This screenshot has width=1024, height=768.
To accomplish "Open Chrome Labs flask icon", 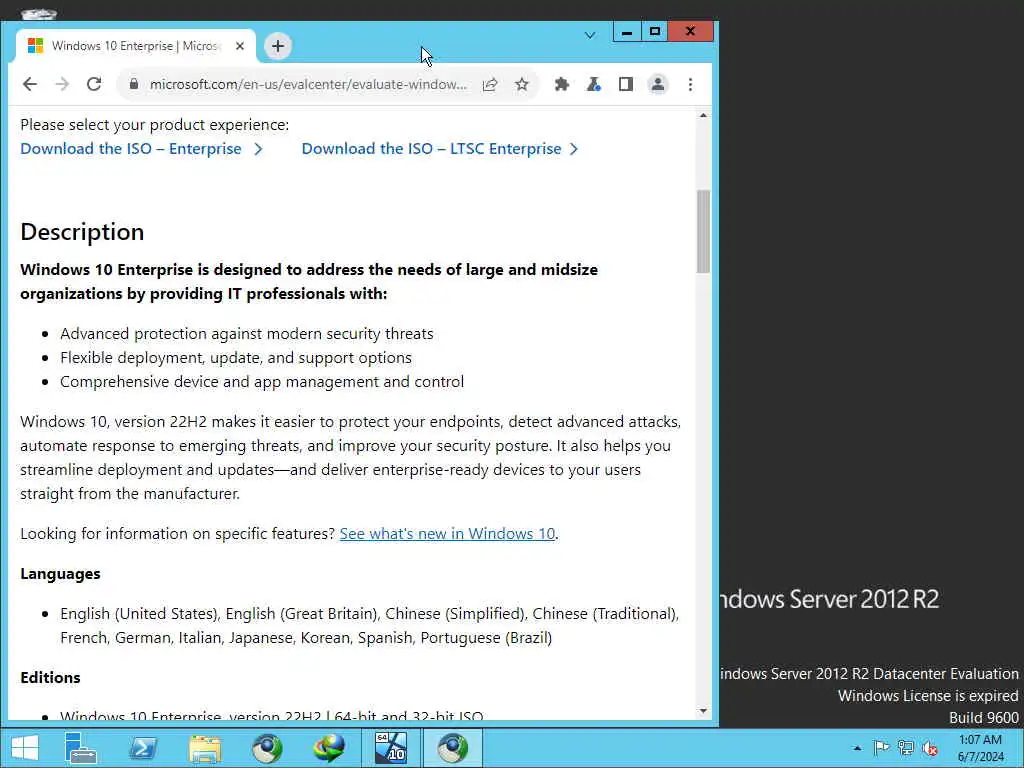I will click(x=594, y=84).
